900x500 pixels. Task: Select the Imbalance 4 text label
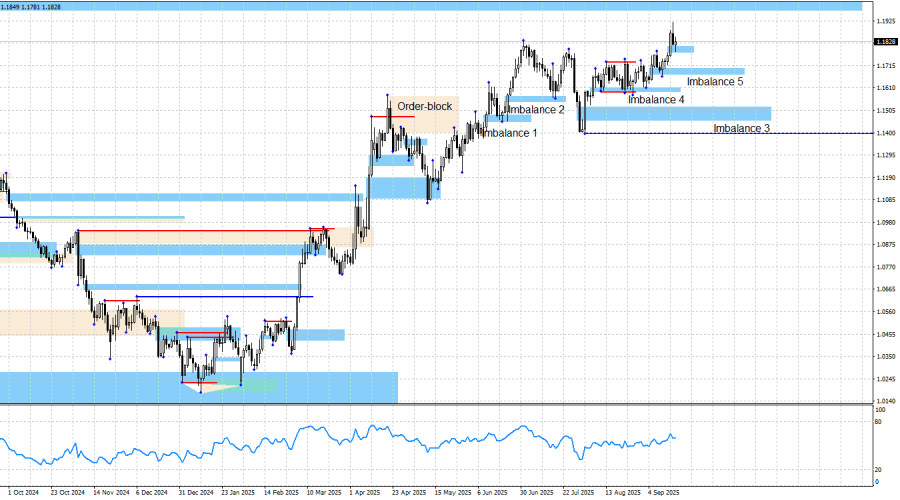click(x=656, y=100)
